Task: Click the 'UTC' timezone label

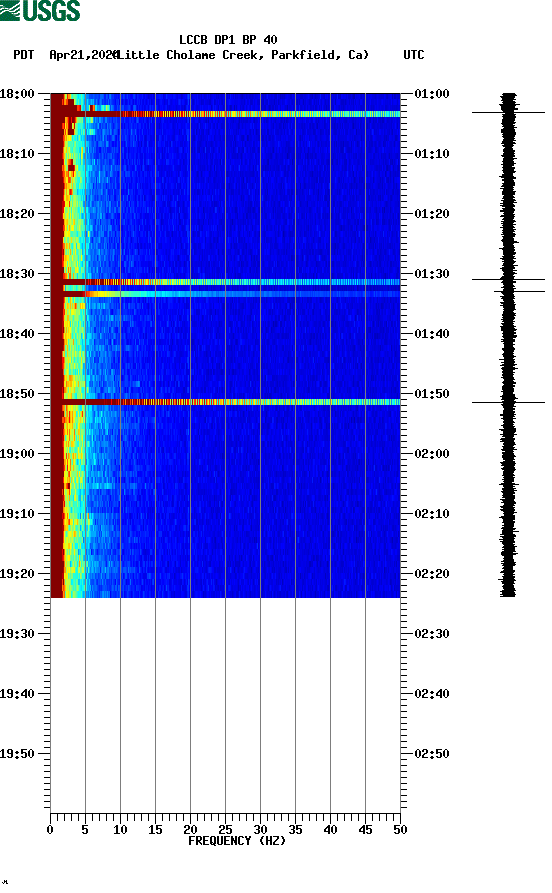Action: coord(414,55)
